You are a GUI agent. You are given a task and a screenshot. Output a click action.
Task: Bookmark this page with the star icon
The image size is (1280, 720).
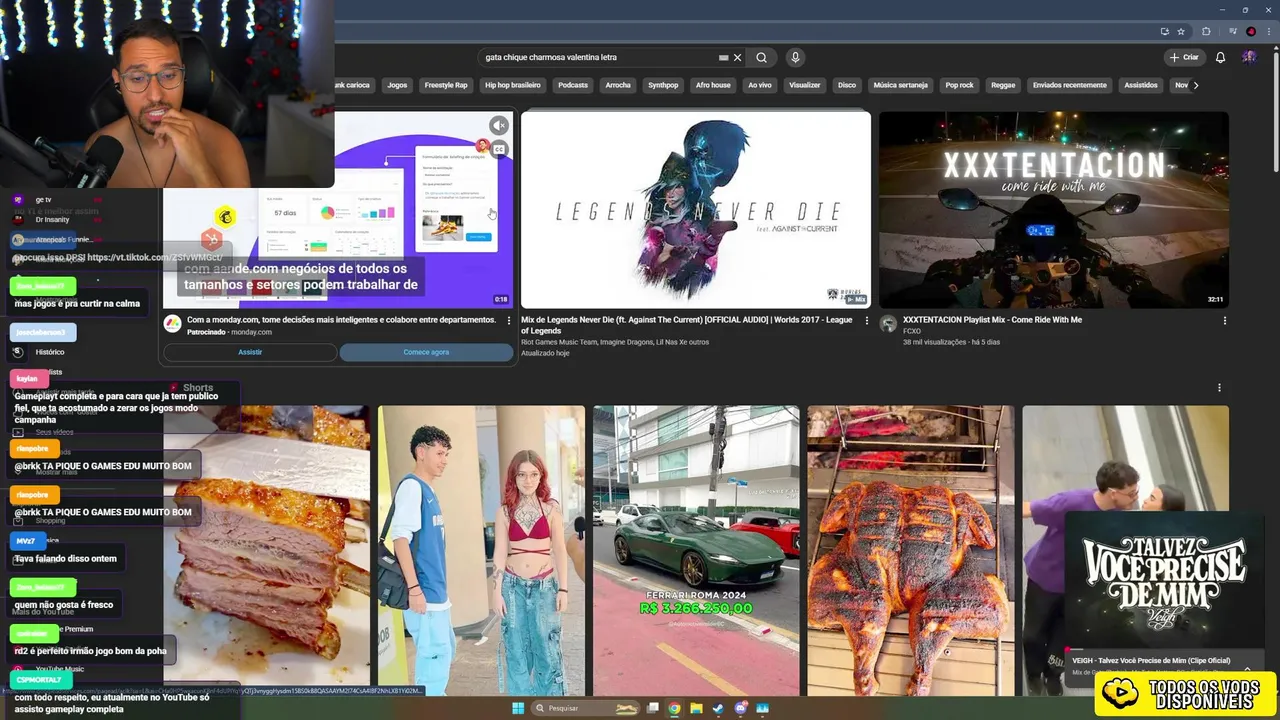(x=1181, y=31)
